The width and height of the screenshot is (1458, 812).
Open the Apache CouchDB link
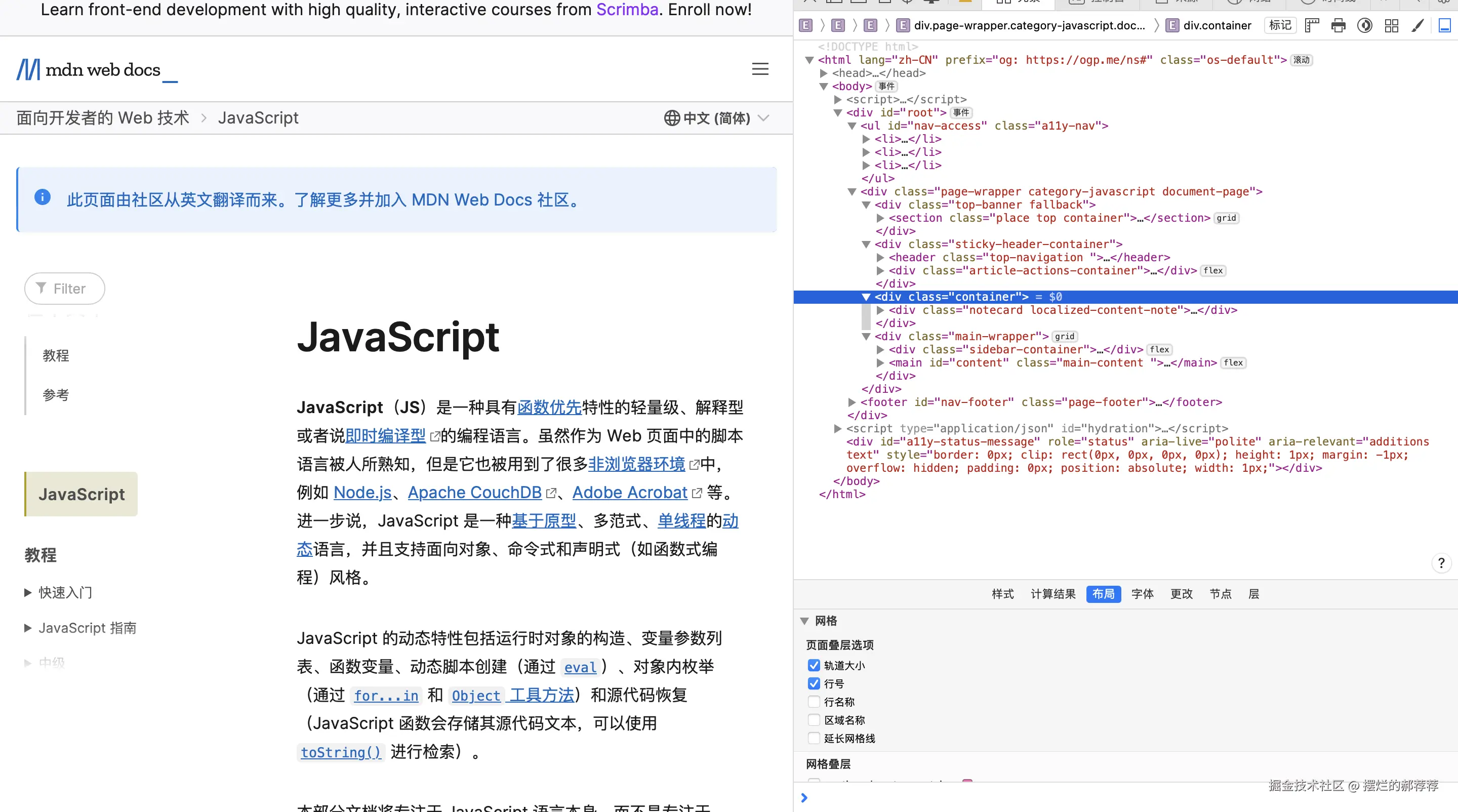pos(474,492)
